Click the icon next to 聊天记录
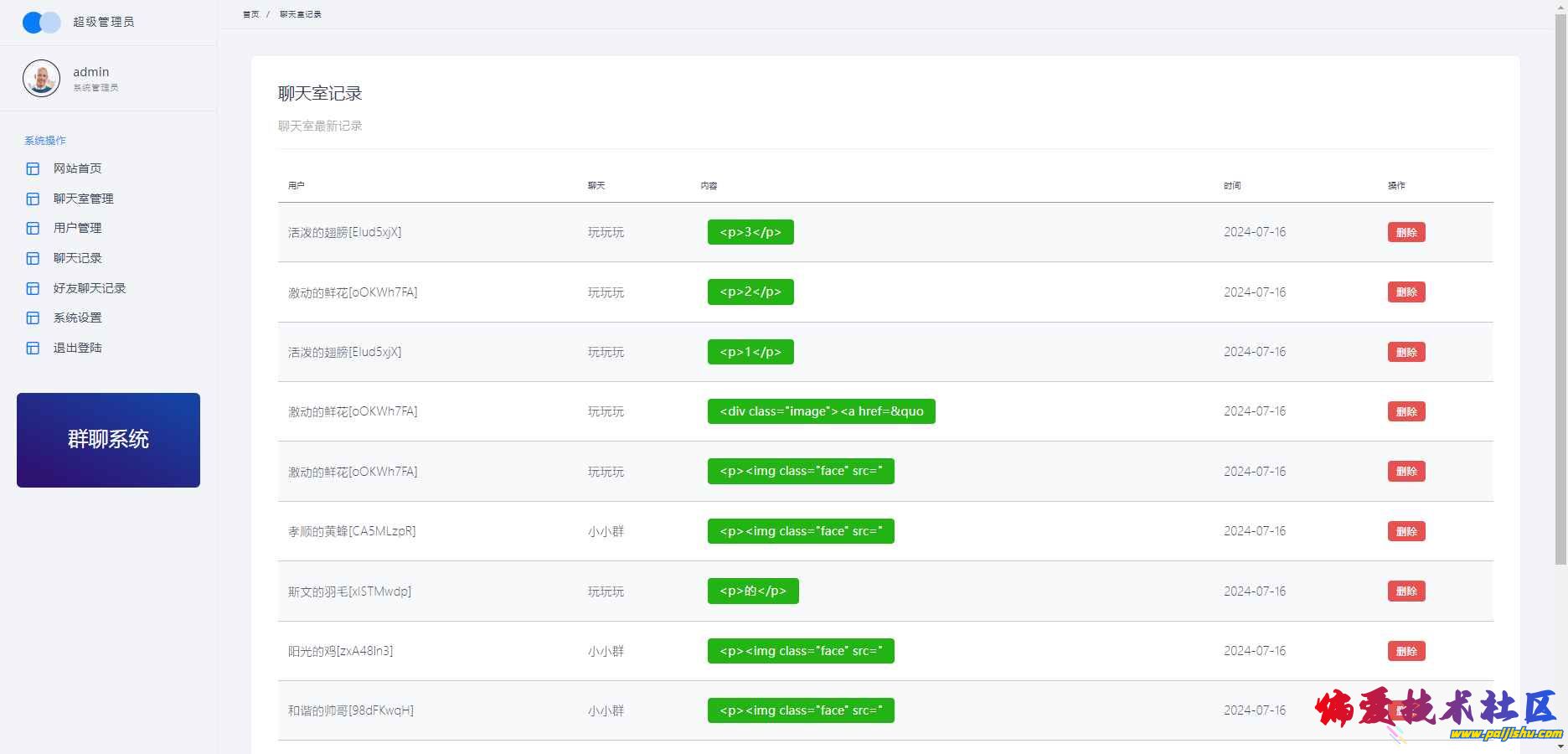1568x754 pixels. (33, 258)
